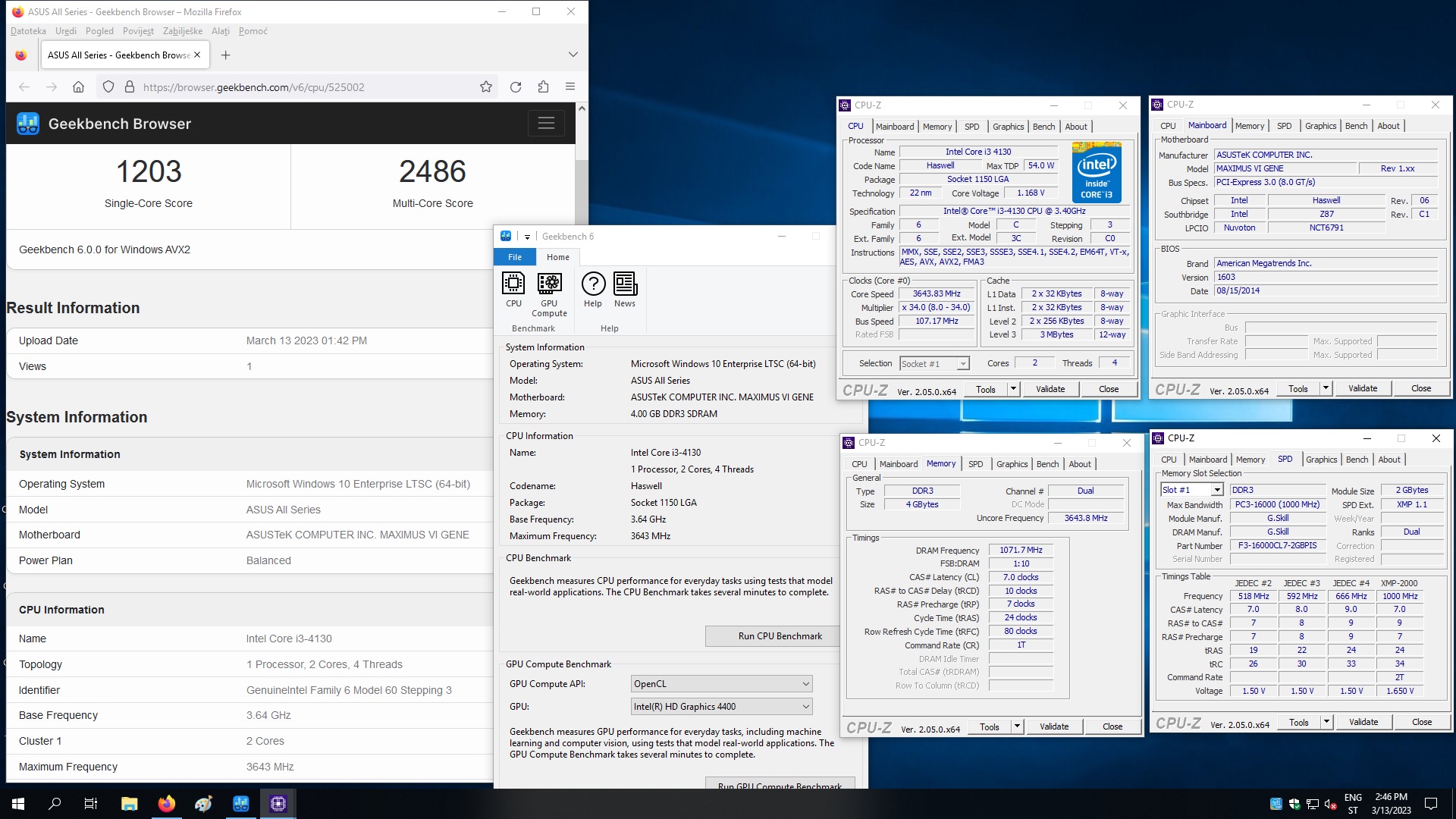Click Tools button in CPU-Z SPD window
This screenshot has width=1456, height=819.
coord(1299,722)
